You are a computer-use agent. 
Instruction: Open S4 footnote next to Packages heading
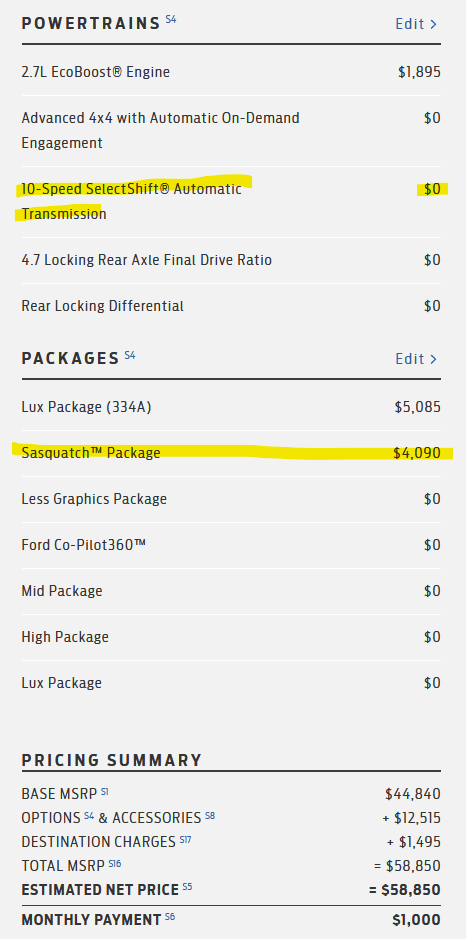pyautogui.click(x=130, y=355)
